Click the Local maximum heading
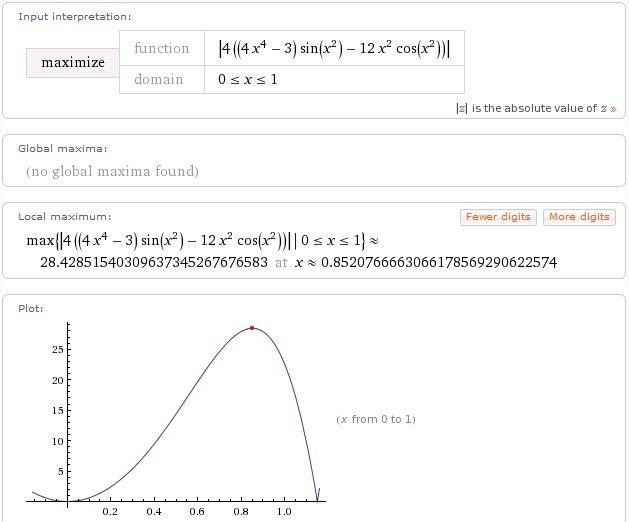This screenshot has width=629, height=522. click(x=65, y=217)
